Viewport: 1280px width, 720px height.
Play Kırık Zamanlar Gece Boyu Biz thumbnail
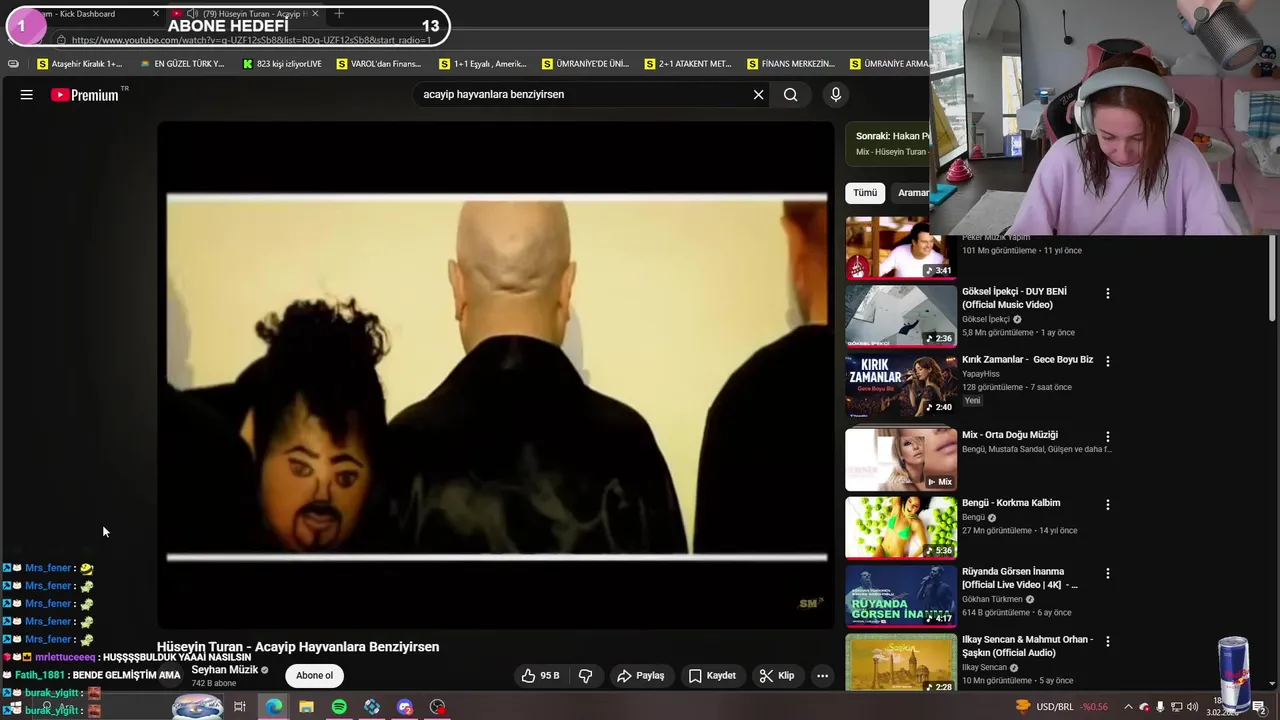point(901,384)
